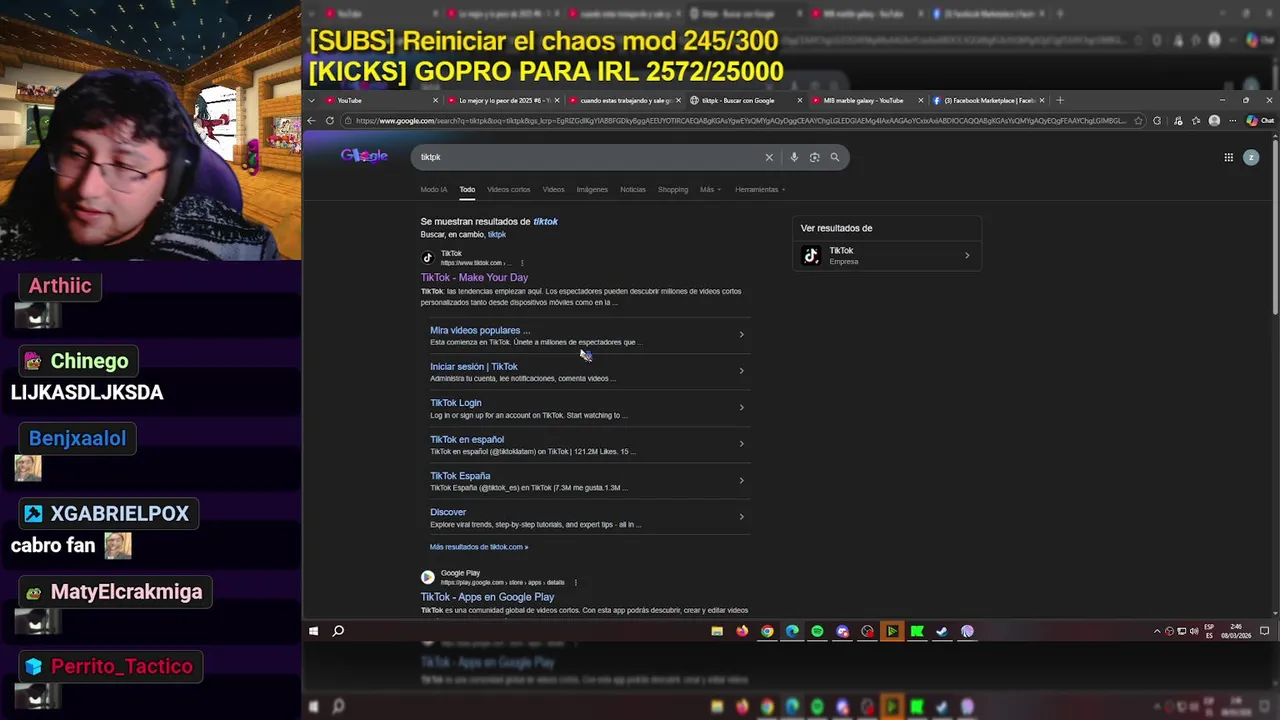Open a new browser tab with plus

[1060, 100]
